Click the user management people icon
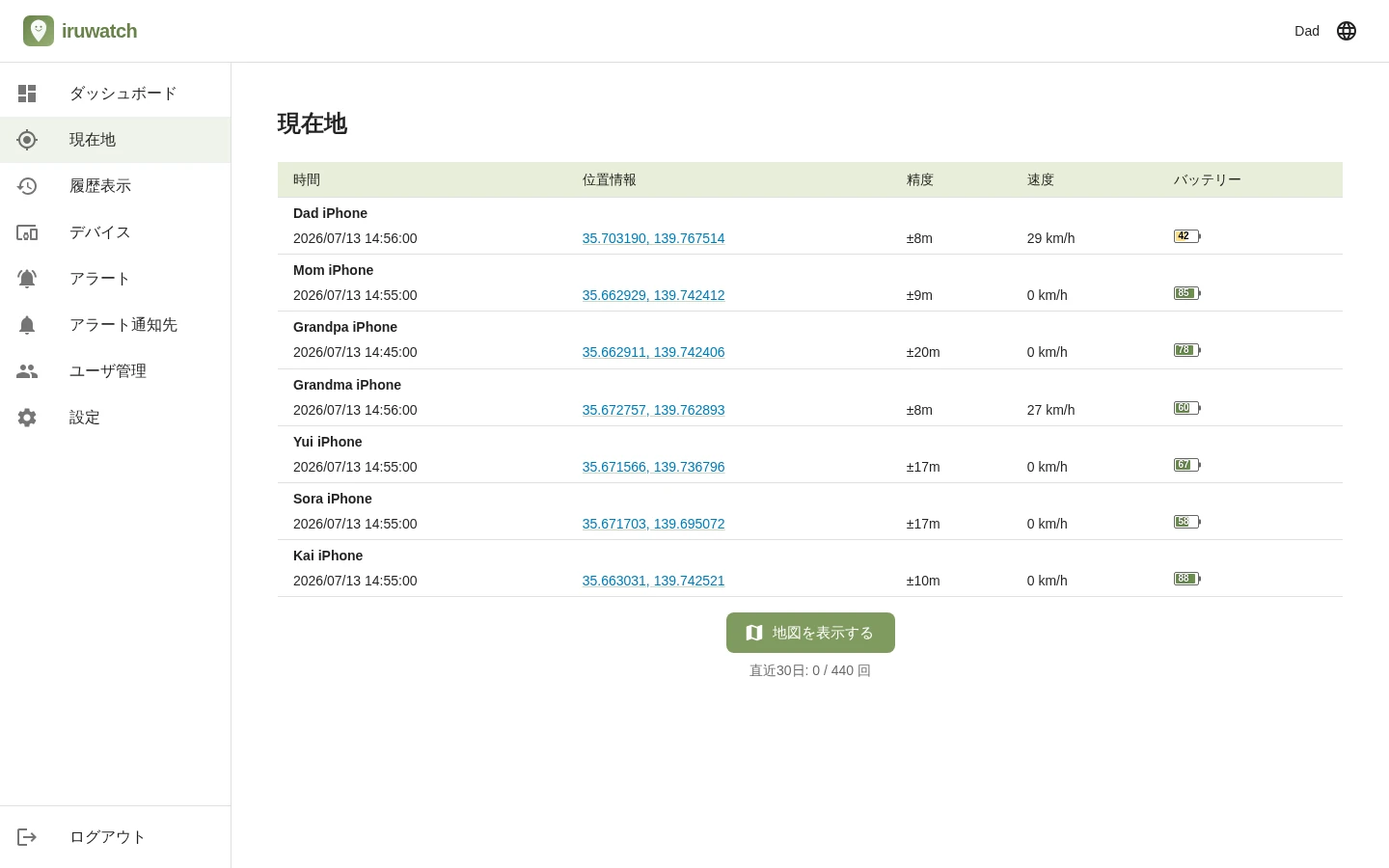The image size is (1389, 868). pyautogui.click(x=27, y=371)
